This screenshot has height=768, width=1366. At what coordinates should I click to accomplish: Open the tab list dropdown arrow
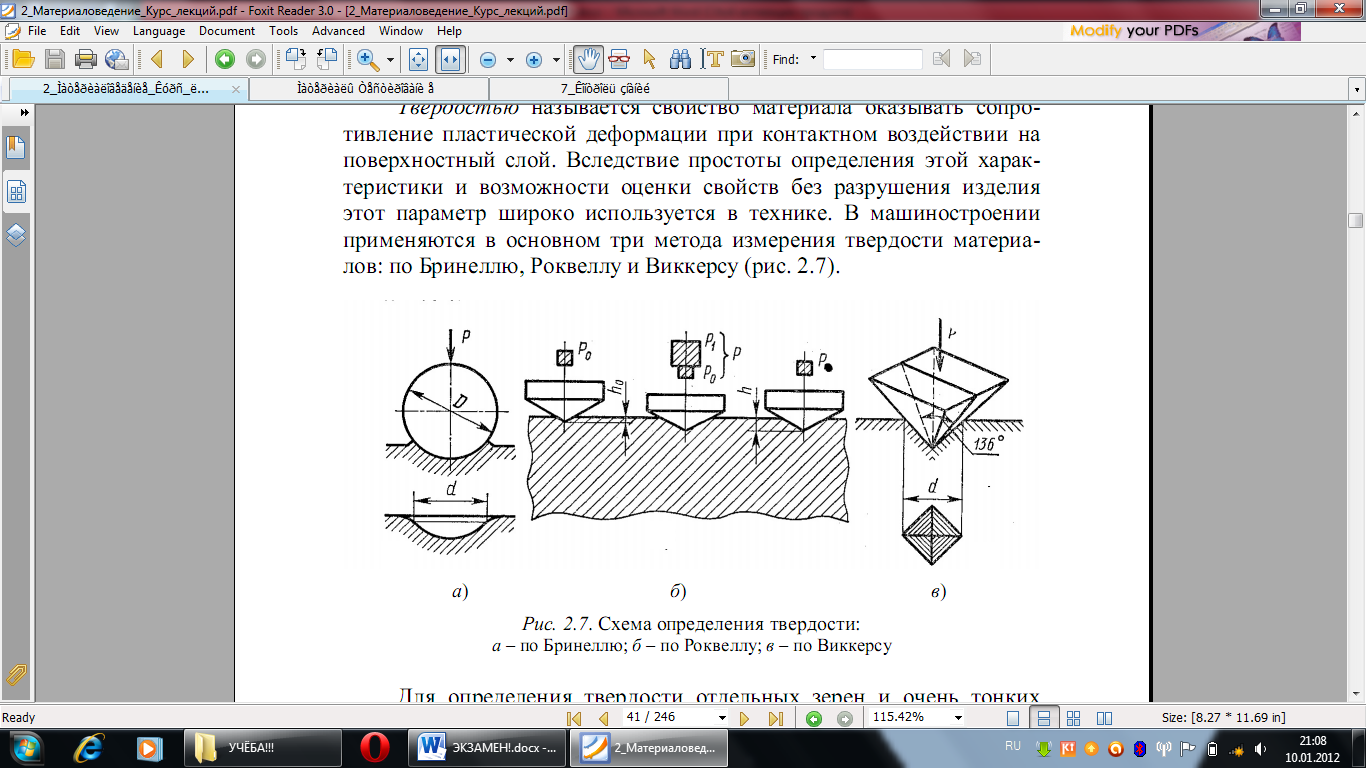(x=1357, y=90)
